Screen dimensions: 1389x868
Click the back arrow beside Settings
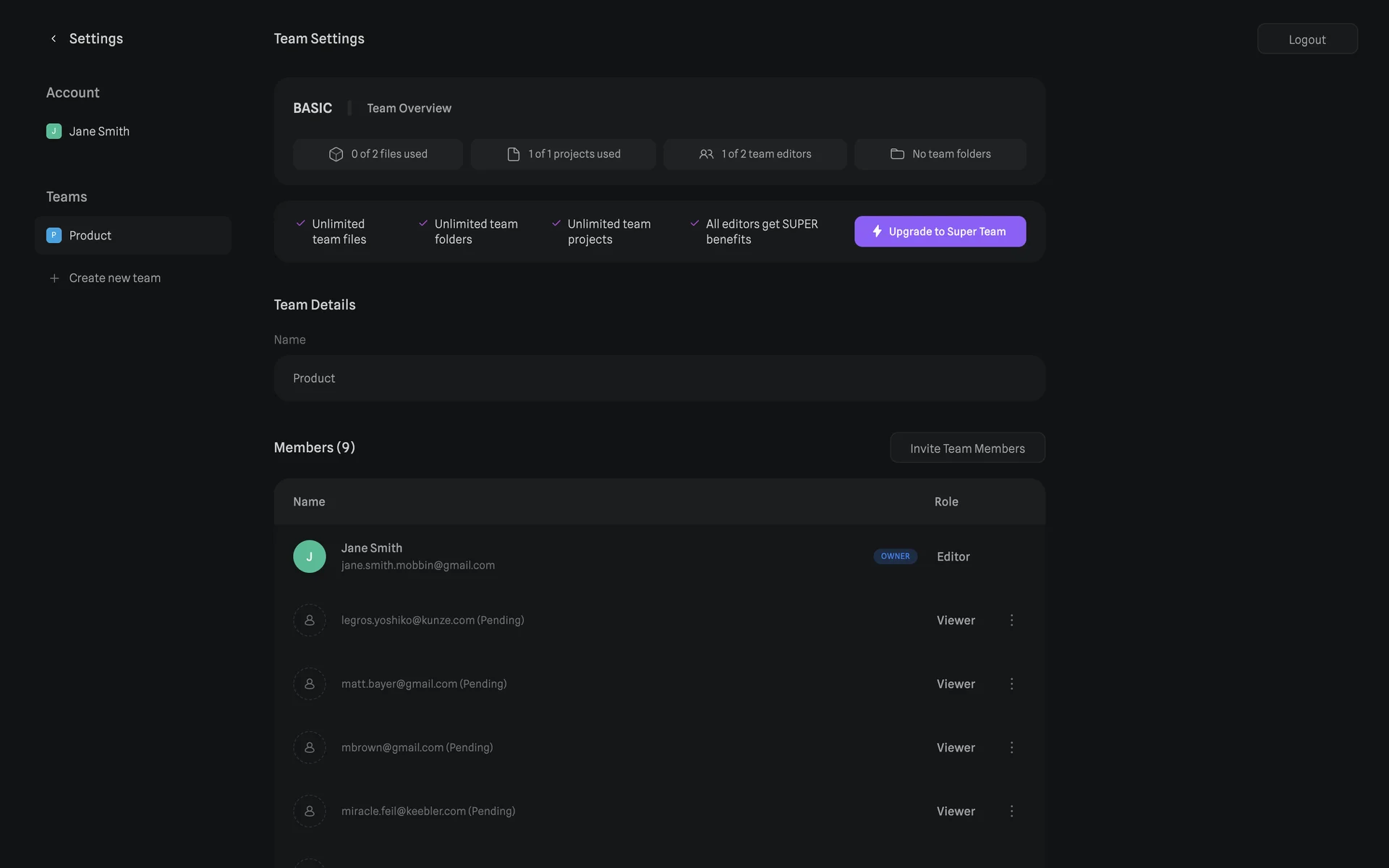coord(54,38)
